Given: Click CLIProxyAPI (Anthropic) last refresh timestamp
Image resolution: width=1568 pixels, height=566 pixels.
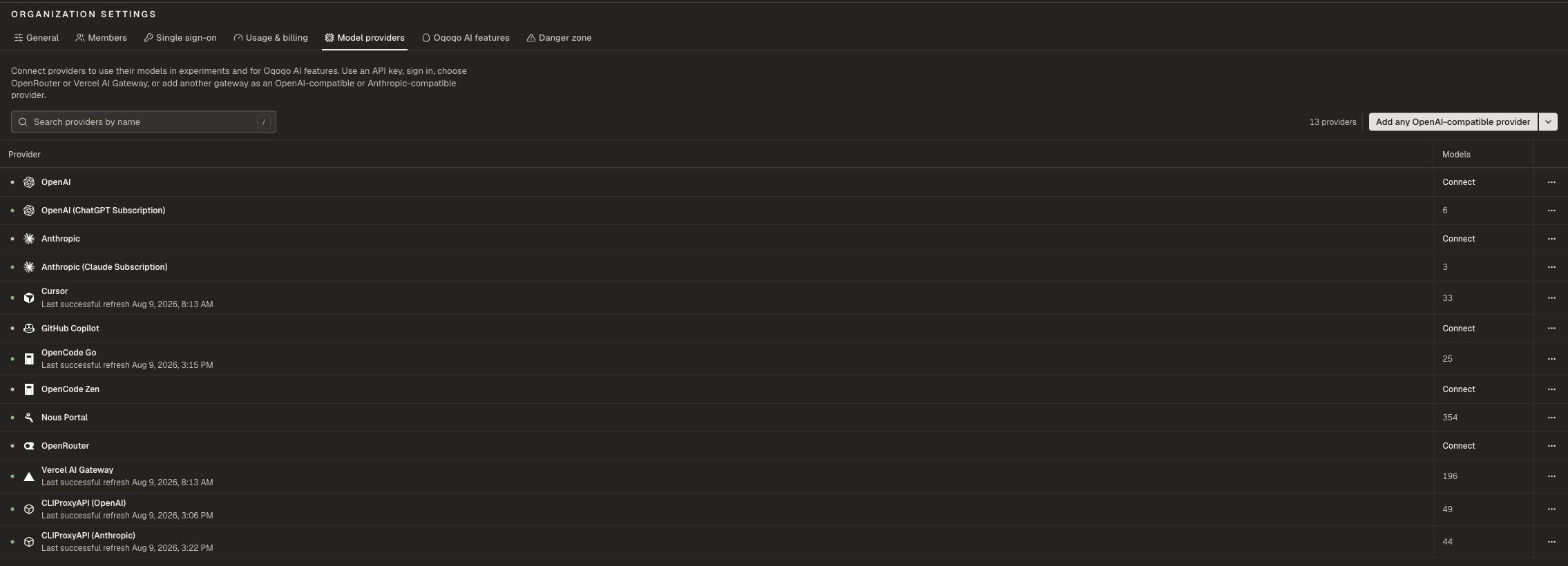Looking at the screenshot, I should tap(127, 548).
